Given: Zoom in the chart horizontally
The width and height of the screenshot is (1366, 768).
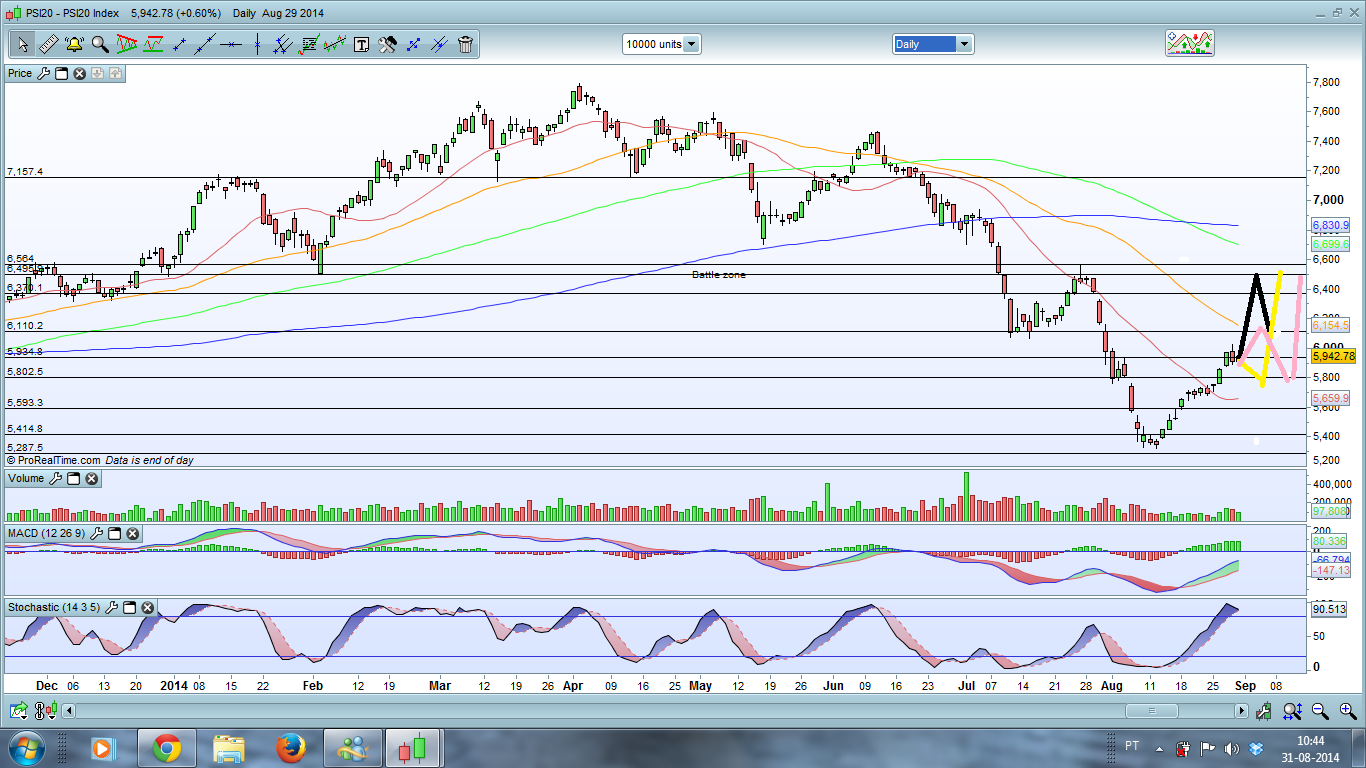Looking at the screenshot, I should tap(1346, 711).
